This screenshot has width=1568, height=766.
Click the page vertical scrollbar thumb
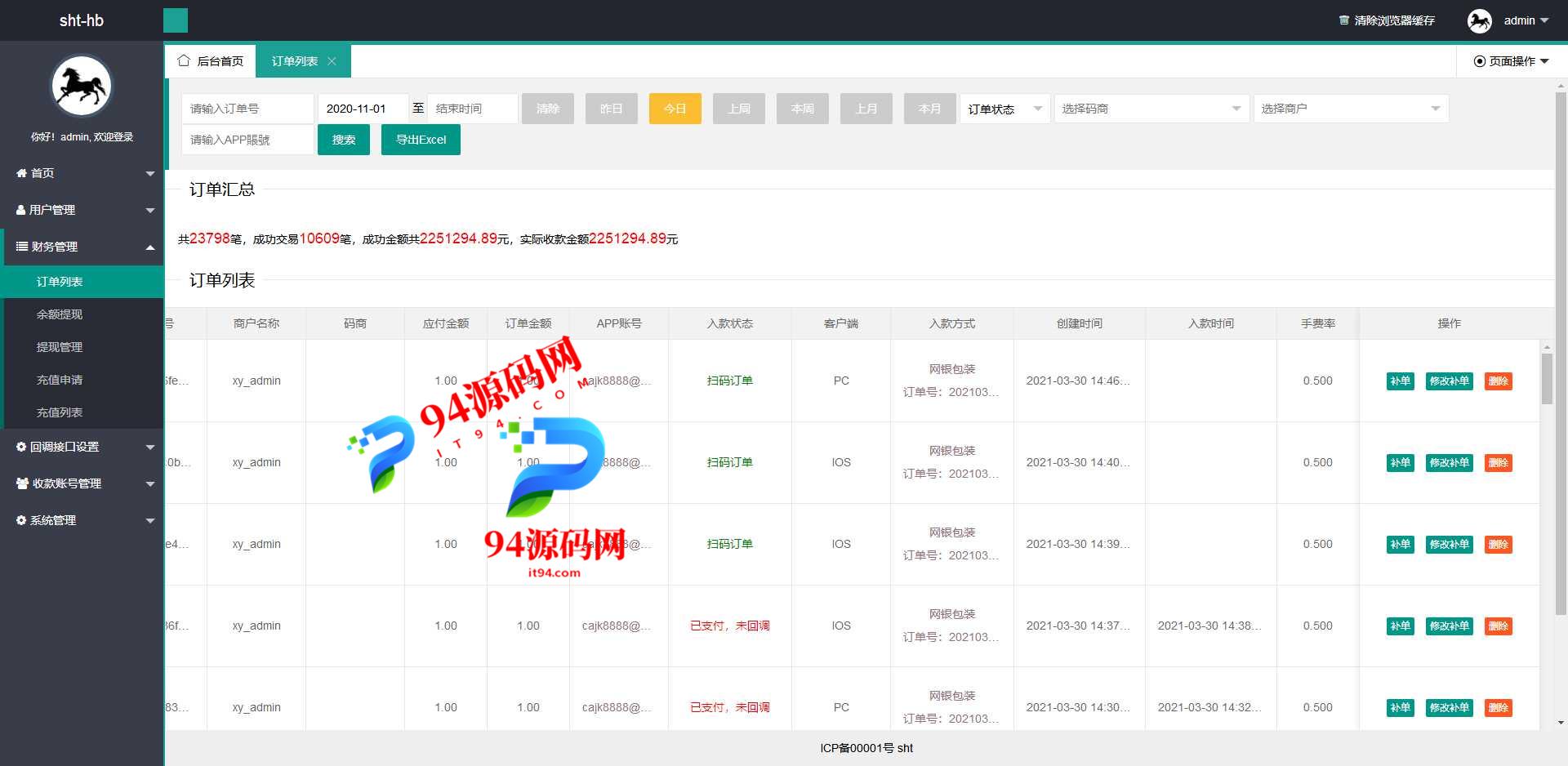(1561, 353)
